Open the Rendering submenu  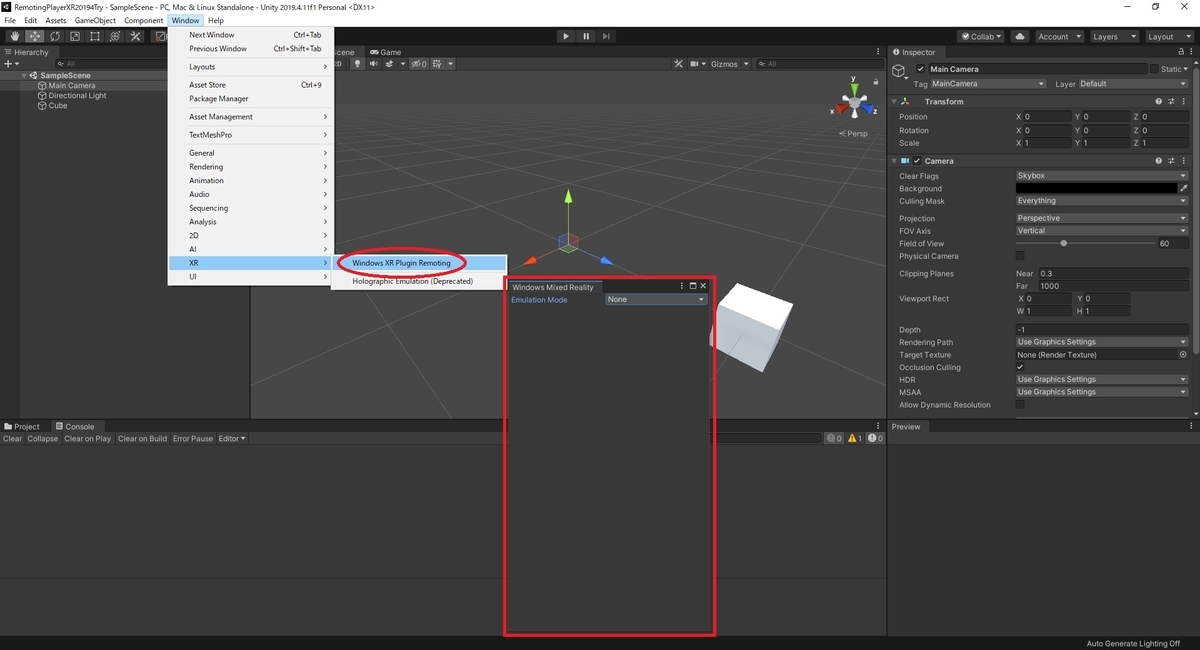[251, 167]
